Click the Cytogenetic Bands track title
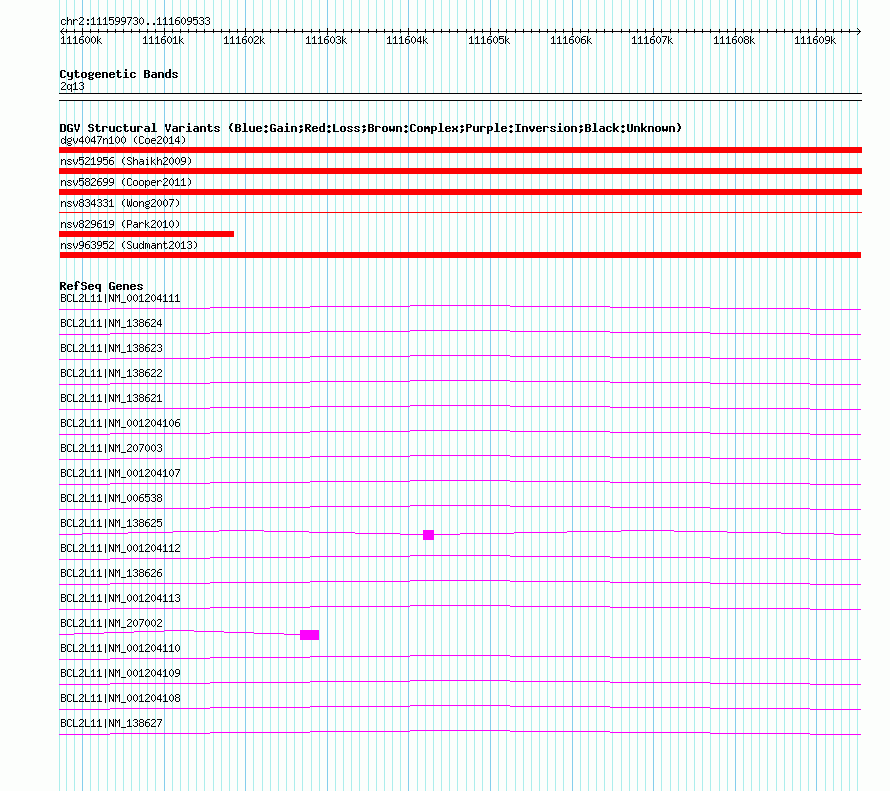This screenshot has height=791, width=890. [119, 74]
